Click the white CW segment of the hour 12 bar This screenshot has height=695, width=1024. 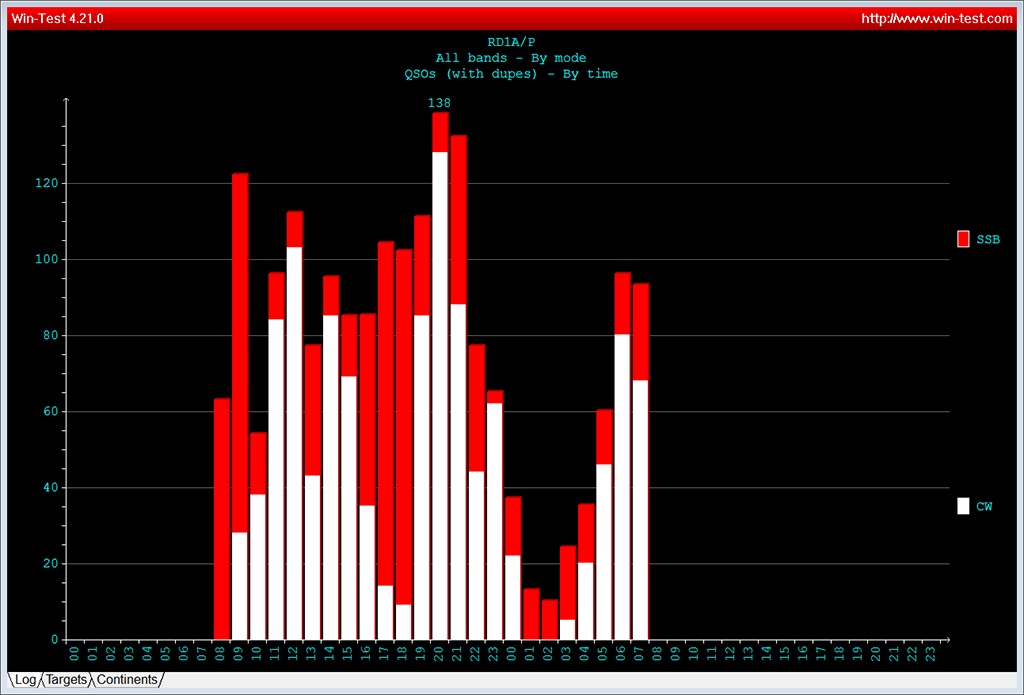tap(295, 440)
